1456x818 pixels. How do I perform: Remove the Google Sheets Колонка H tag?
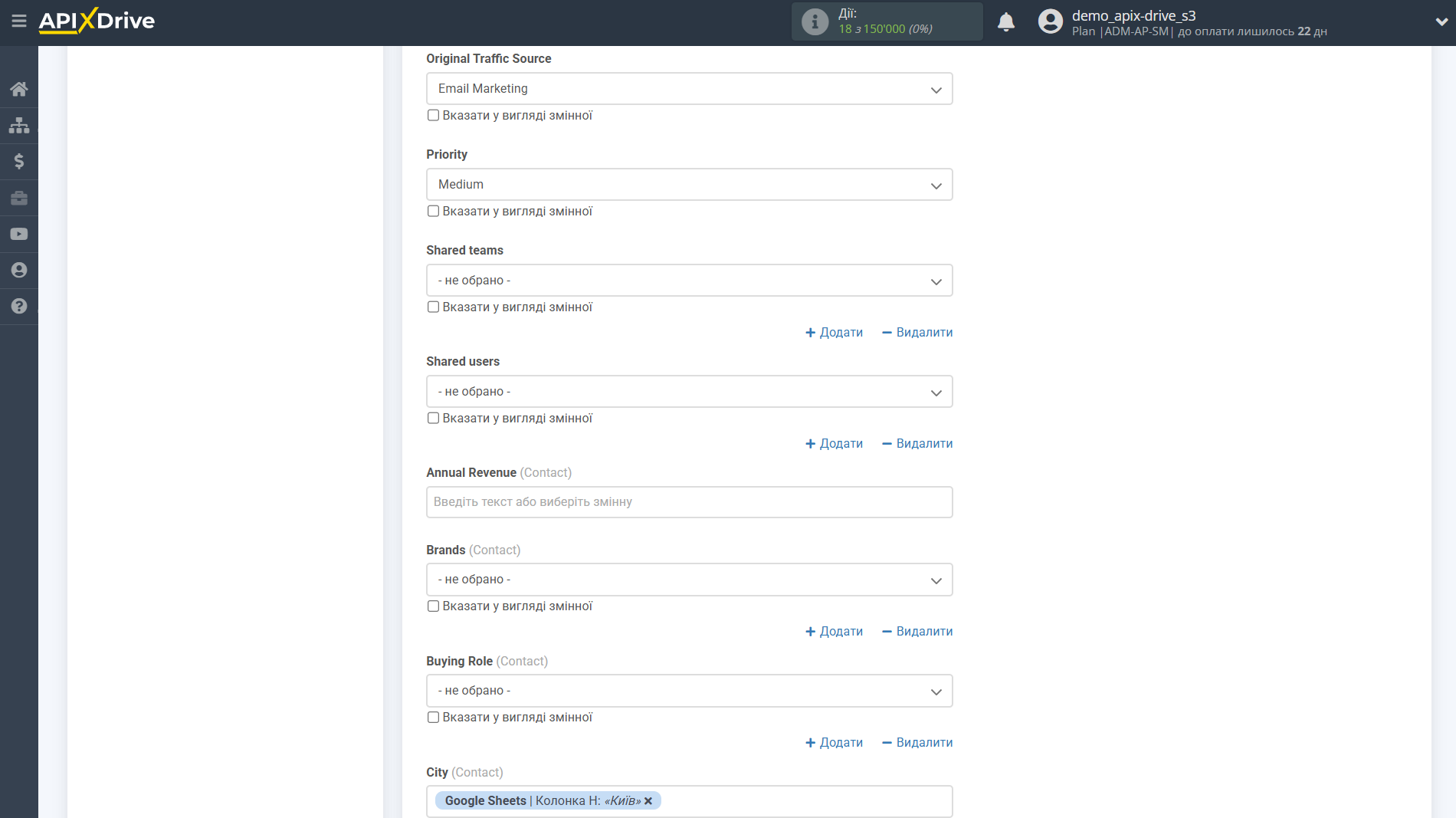tap(648, 801)
